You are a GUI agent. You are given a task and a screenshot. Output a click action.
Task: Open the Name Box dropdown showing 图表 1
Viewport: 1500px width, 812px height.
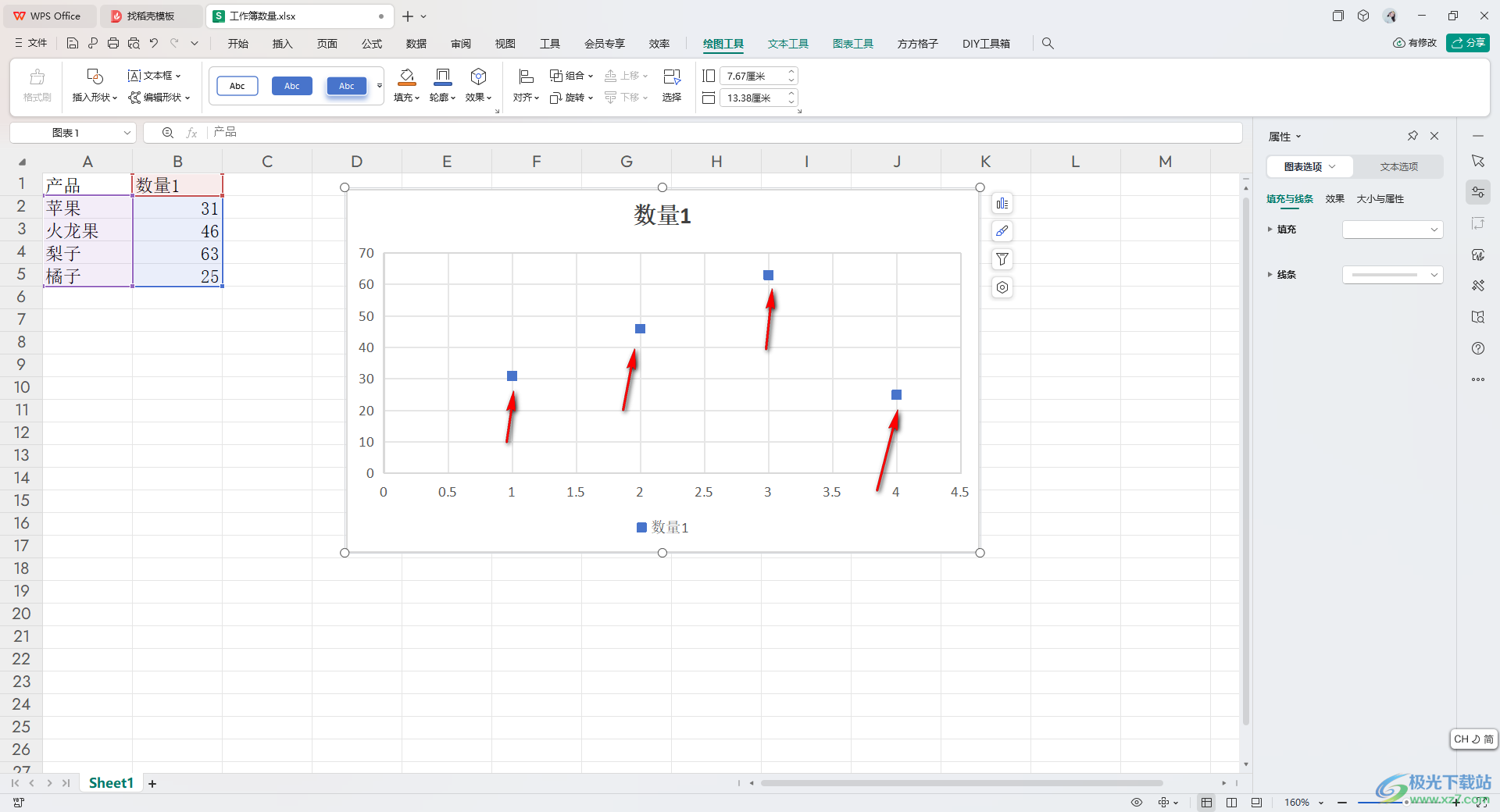tap(127, 133)
